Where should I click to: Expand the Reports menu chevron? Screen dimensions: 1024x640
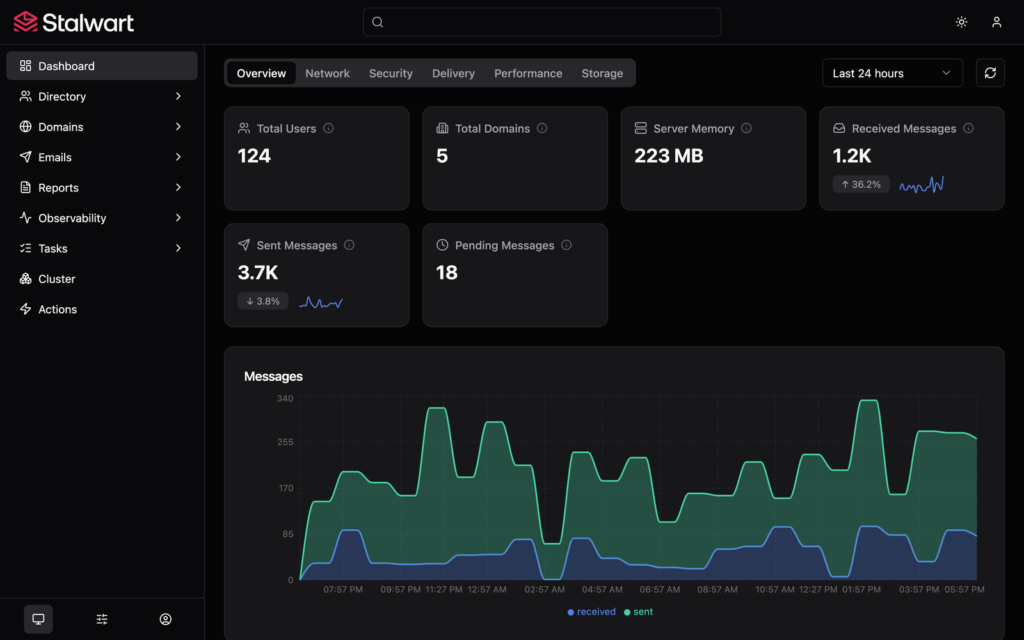[178, 187]
